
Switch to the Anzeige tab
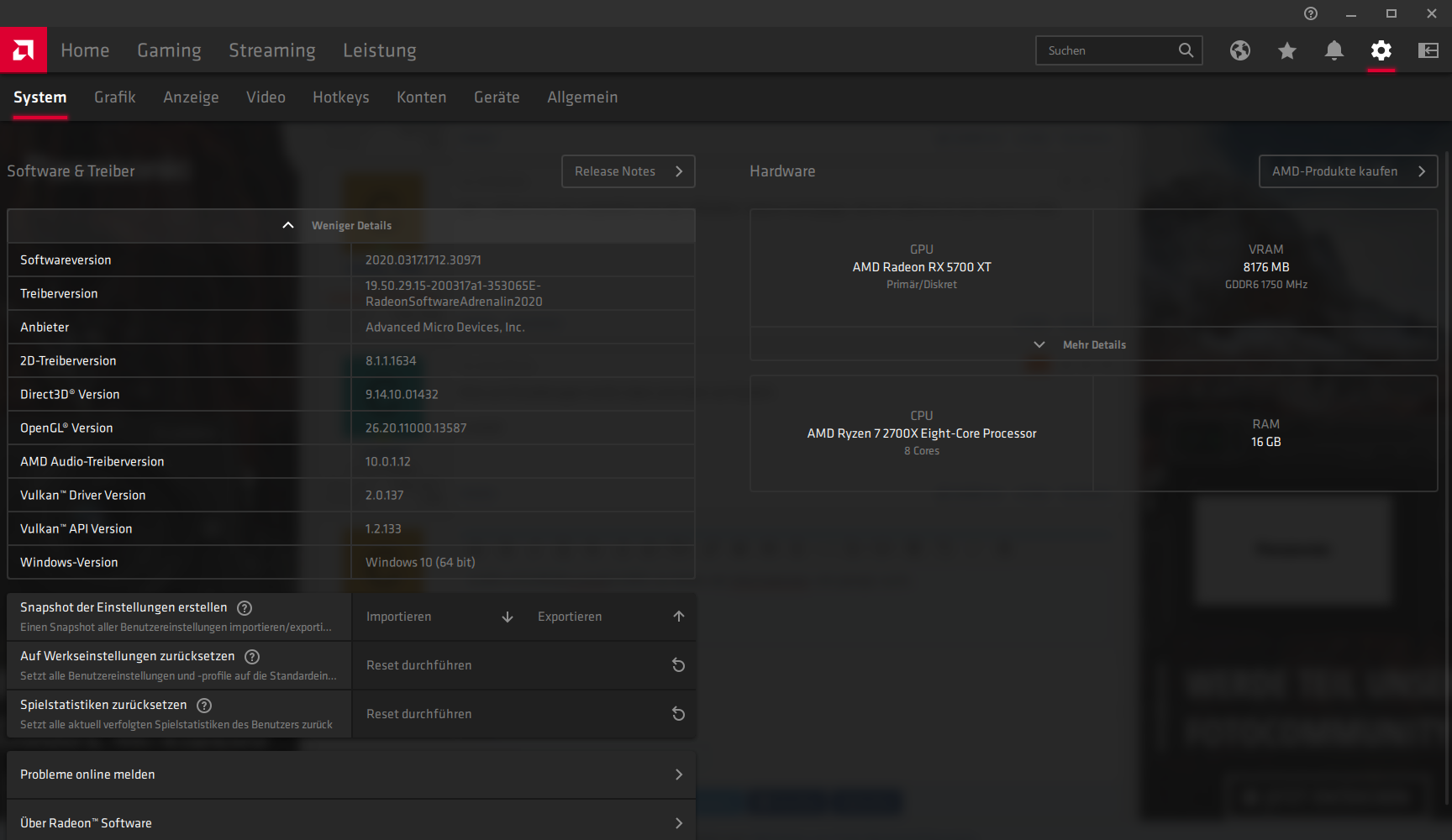[191, 97]
